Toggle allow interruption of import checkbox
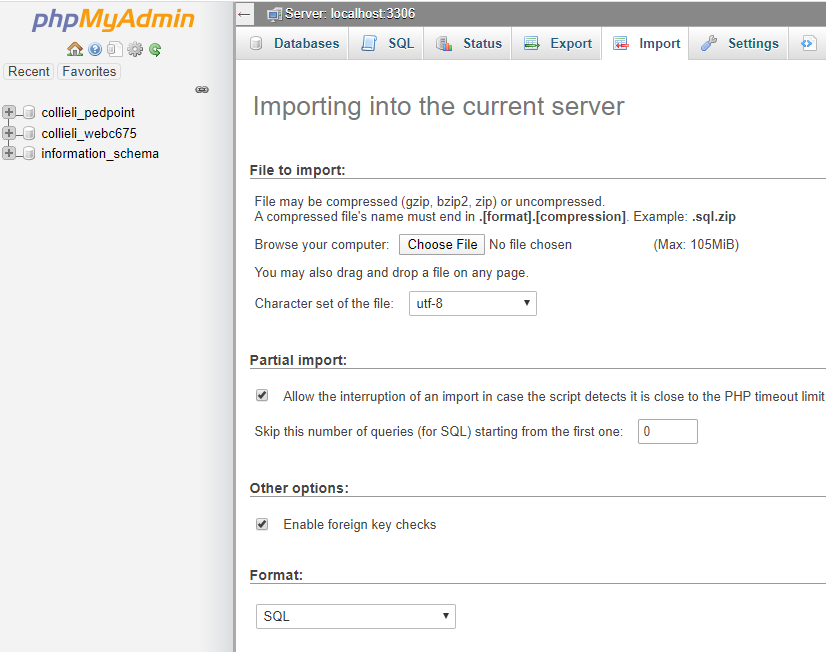 (x=262, y=396)
